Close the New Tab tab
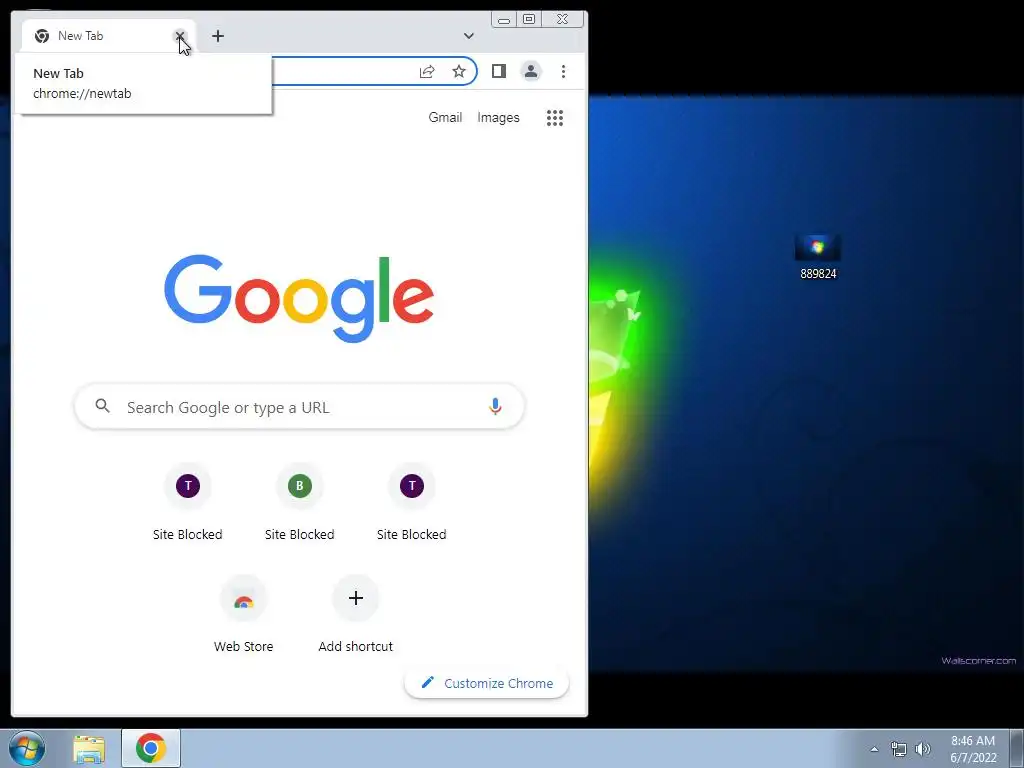This screenshot has width=1024, height=768. coord(180,36)
